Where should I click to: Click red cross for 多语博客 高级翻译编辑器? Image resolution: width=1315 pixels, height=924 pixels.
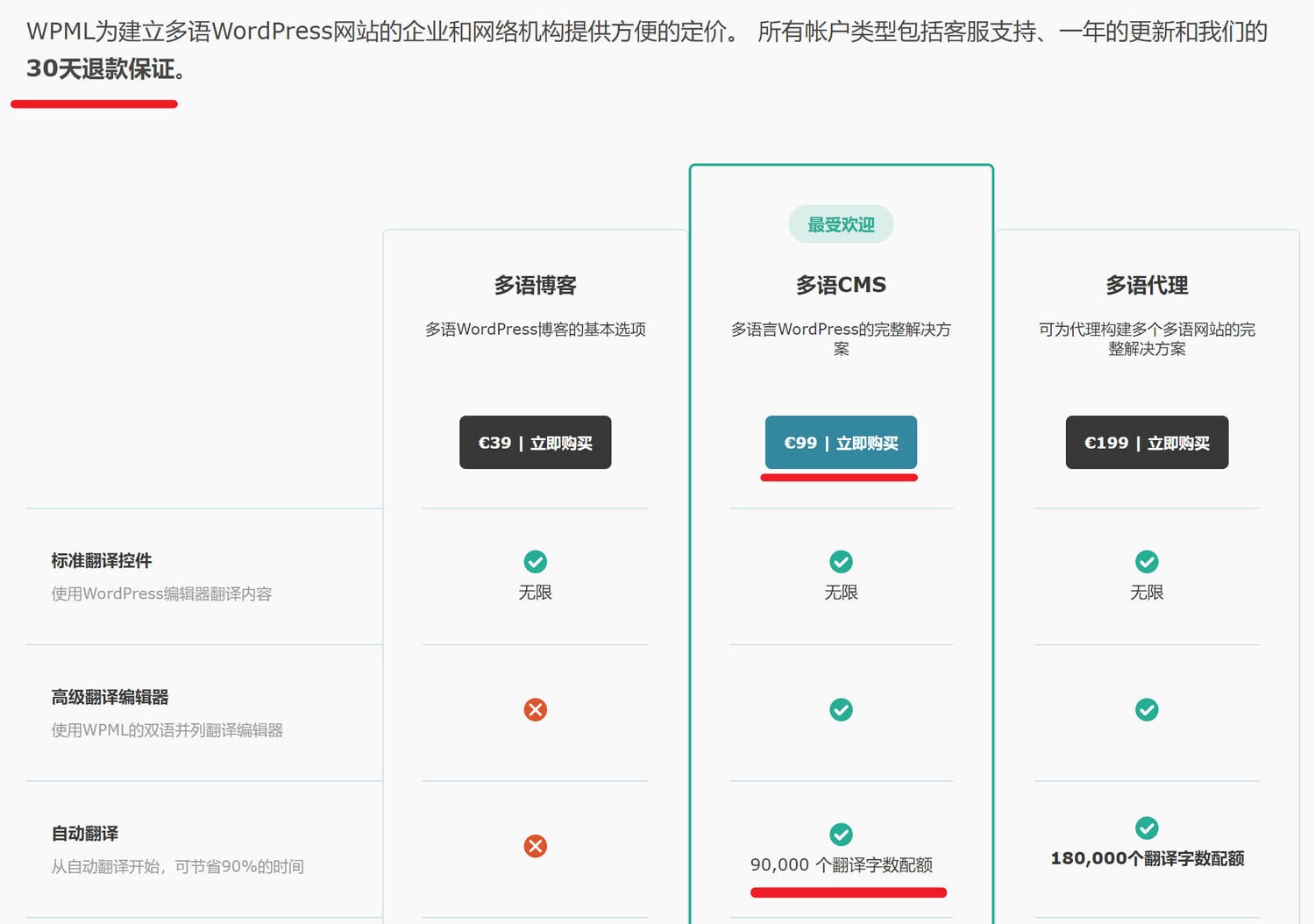point(535,709)
